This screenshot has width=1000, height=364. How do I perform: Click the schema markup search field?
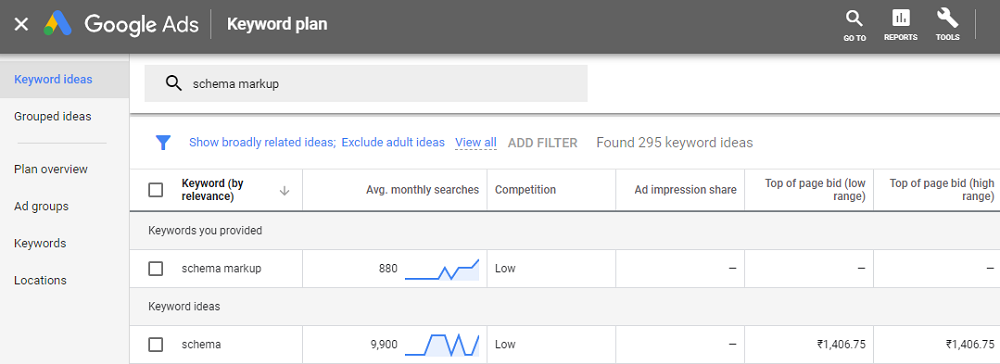[x=366, y=84]
